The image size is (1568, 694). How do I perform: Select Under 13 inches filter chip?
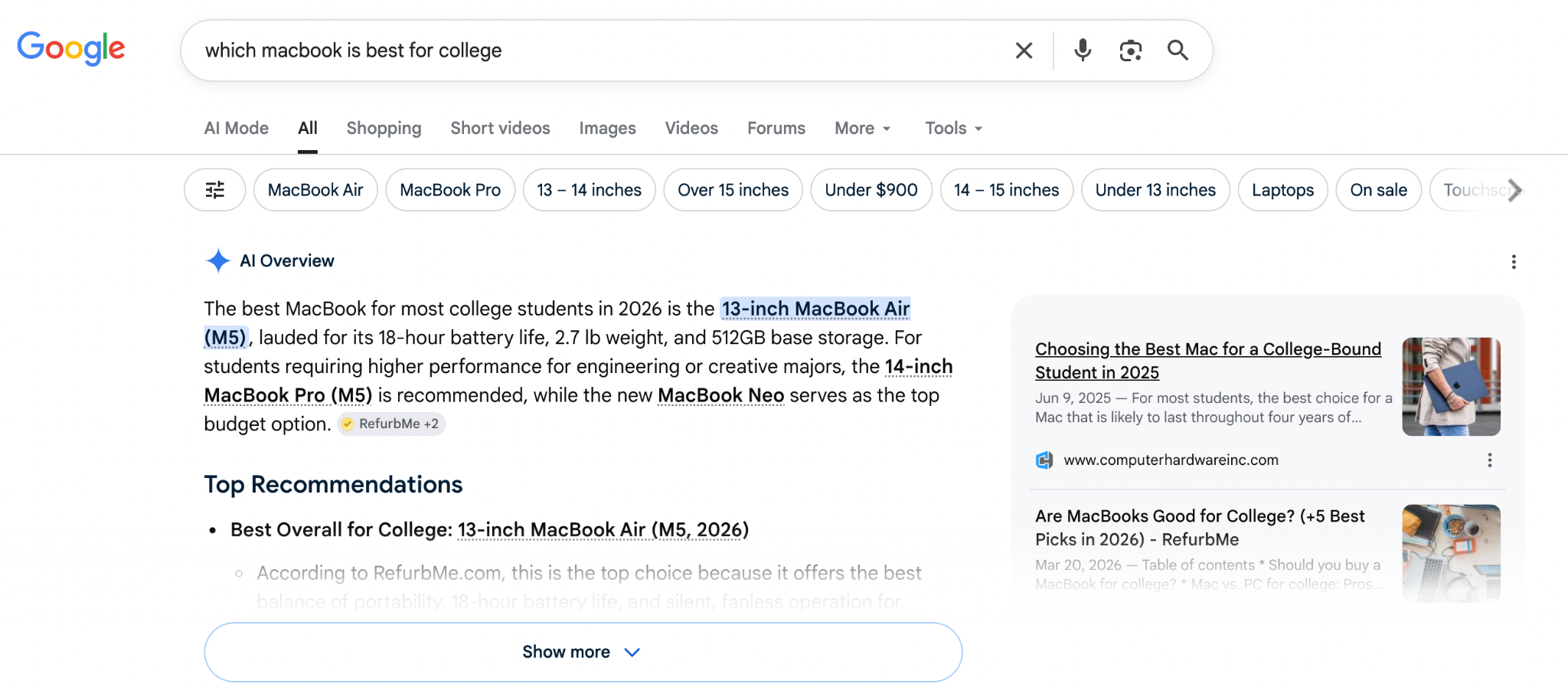(1155, 190)
